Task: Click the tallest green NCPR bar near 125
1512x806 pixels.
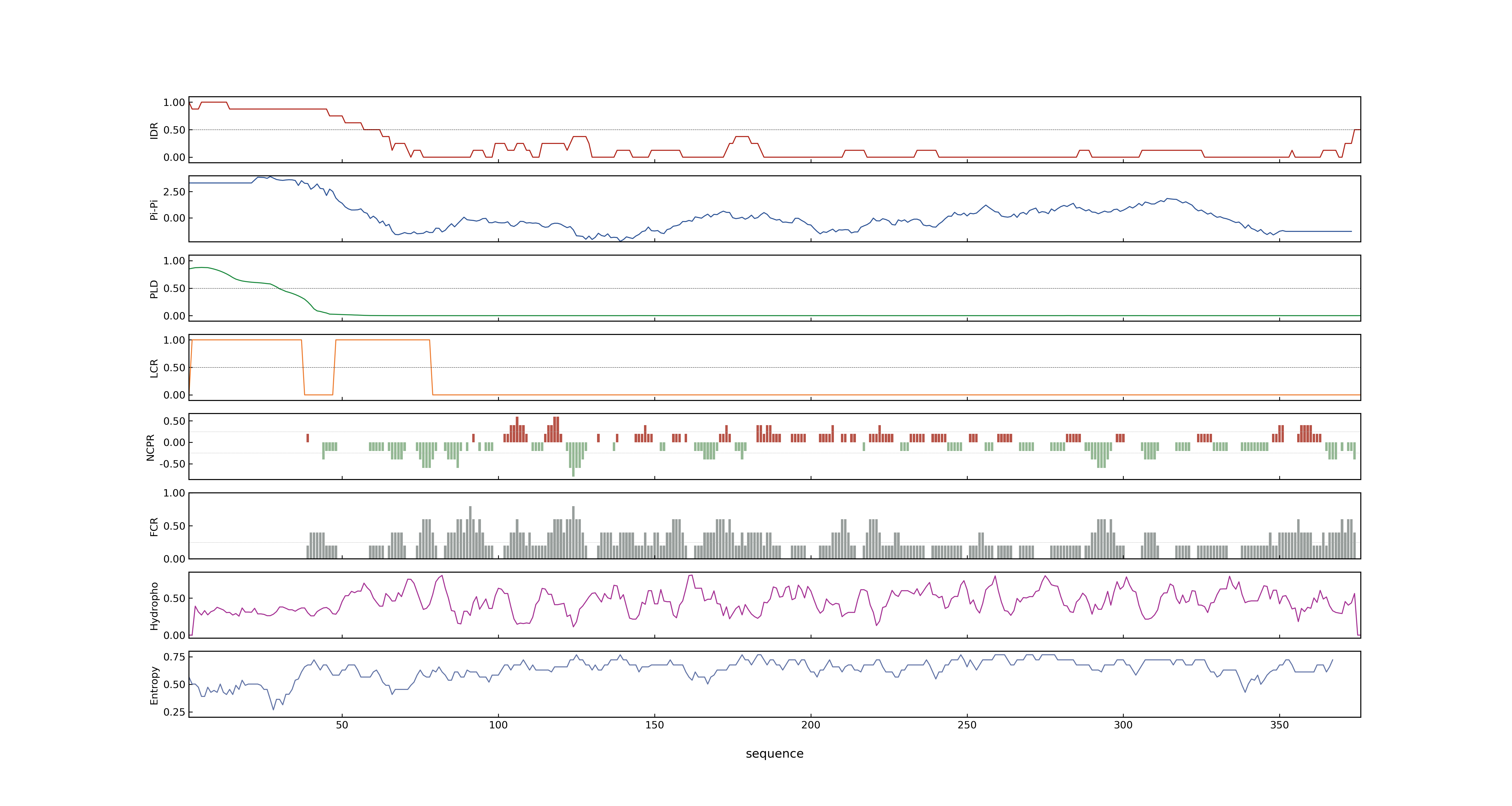Action: click(573, 459)
